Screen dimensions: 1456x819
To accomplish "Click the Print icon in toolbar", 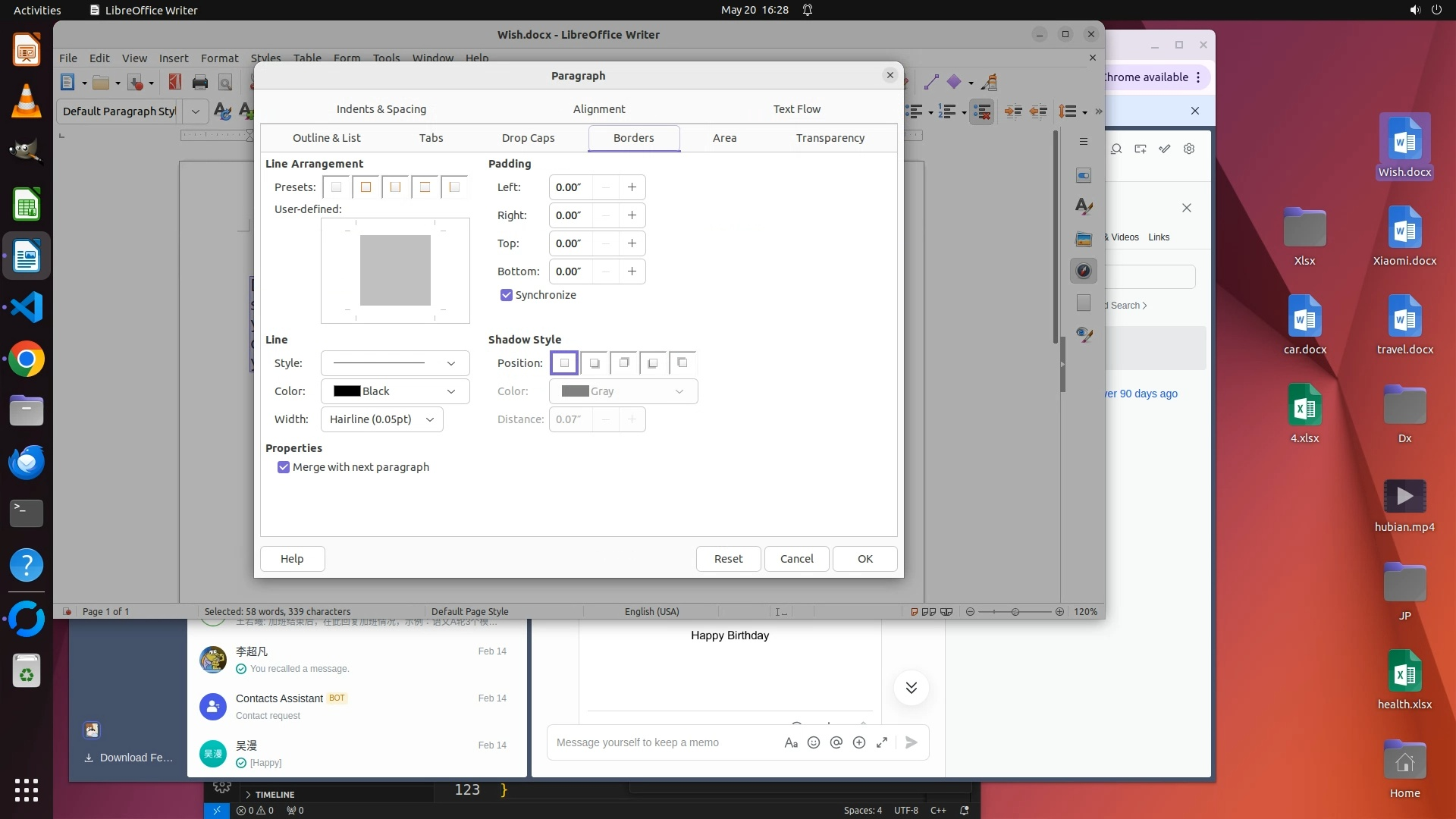I will coord(200,83).
